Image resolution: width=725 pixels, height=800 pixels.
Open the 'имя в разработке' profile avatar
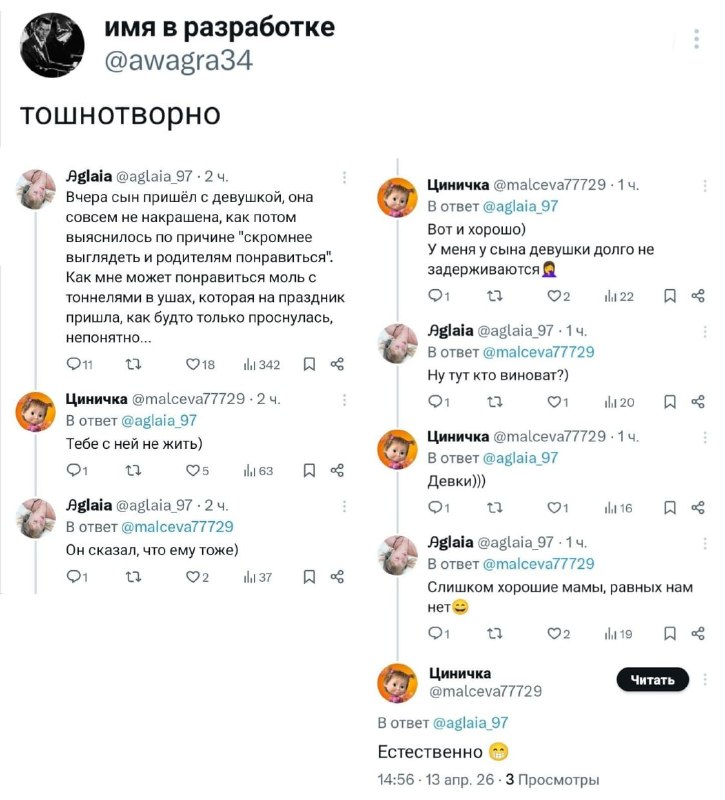[x=52, y=45]
